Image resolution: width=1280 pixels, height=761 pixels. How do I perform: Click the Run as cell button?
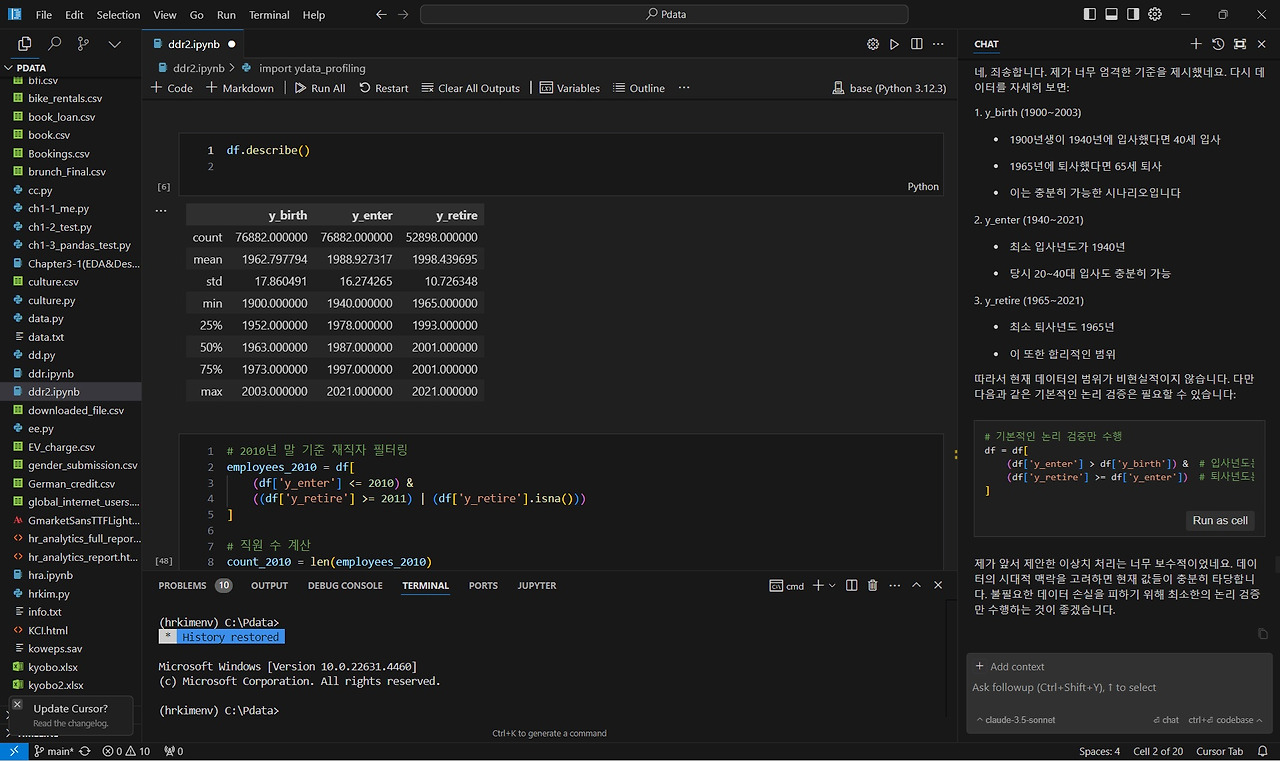[1219, 520]
